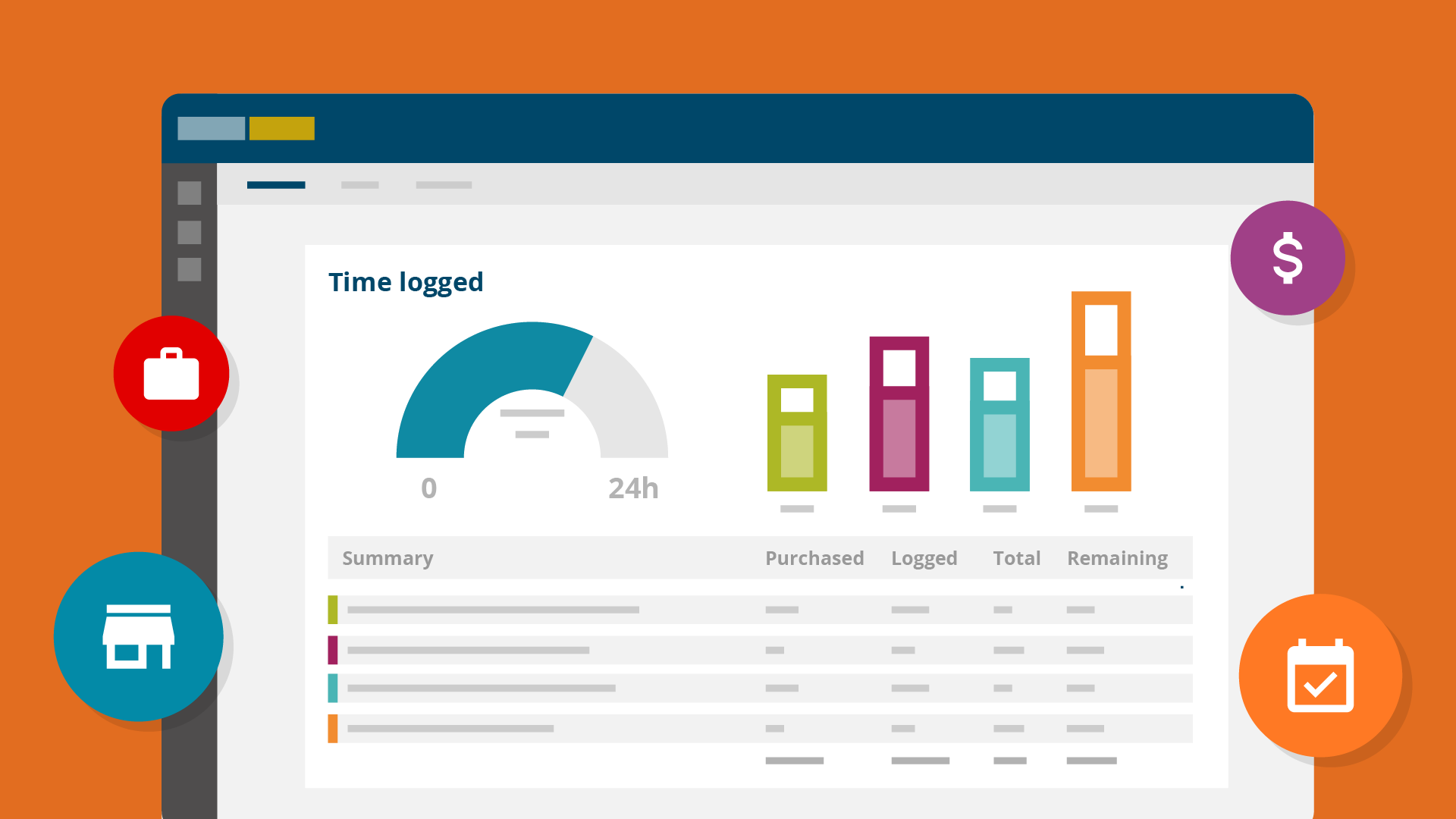Switch to the second gray tab
The width and height of the screenshot is (1456, 819).
(359, 185)
